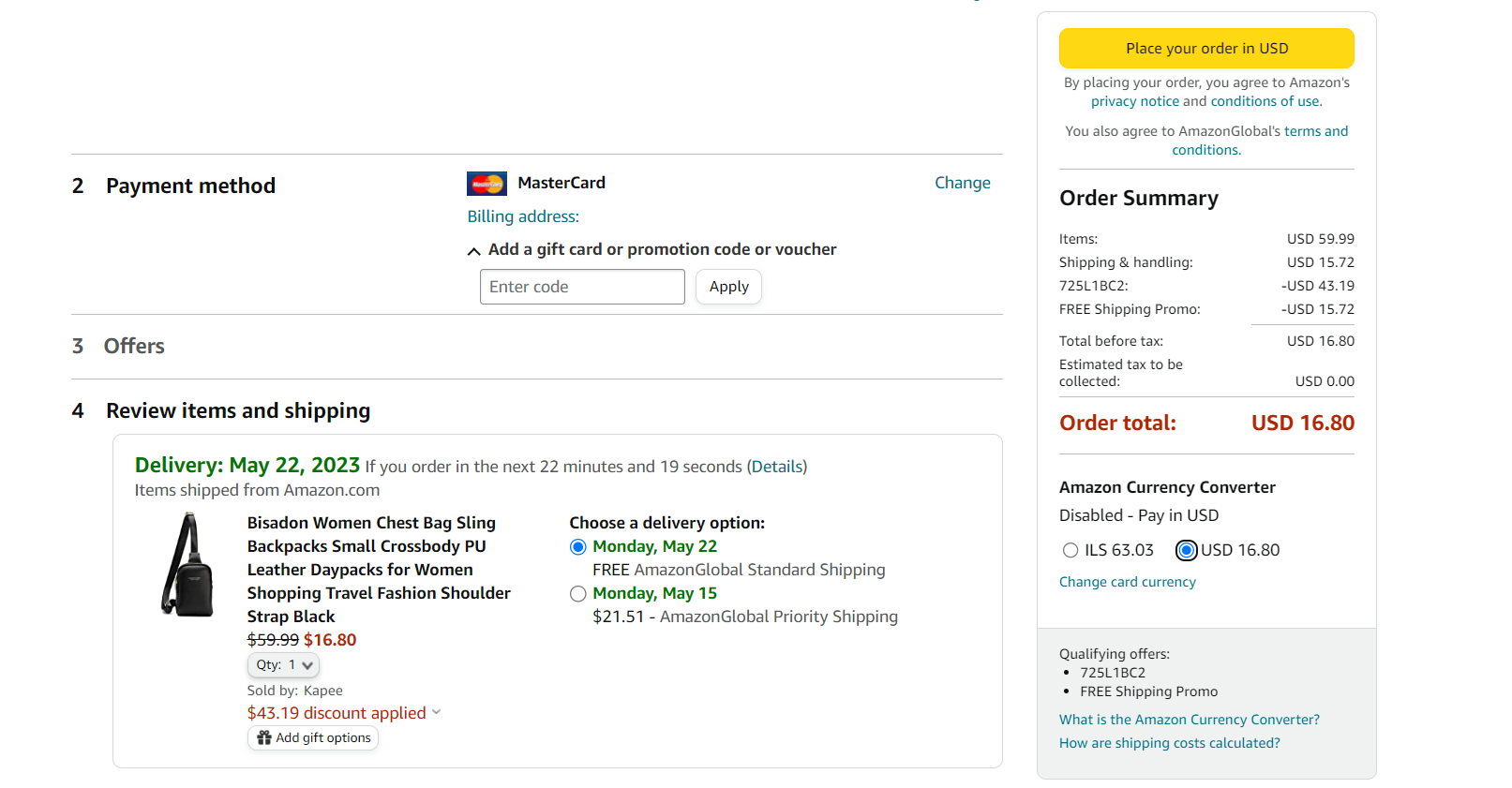
Task: Click the gift icon on Add gift options
Action: pos(264,738)
